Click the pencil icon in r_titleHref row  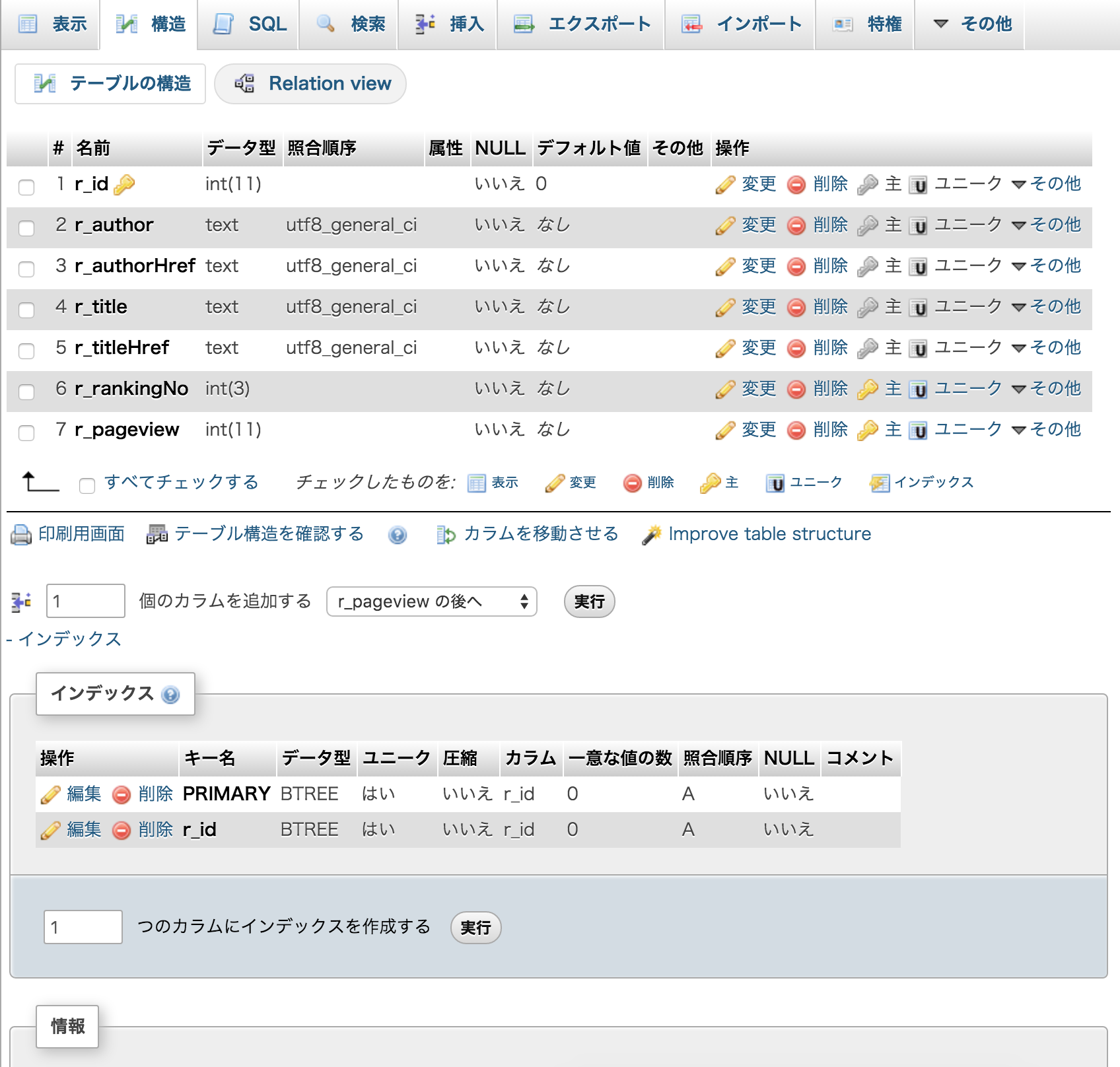(x=725, y=349)
